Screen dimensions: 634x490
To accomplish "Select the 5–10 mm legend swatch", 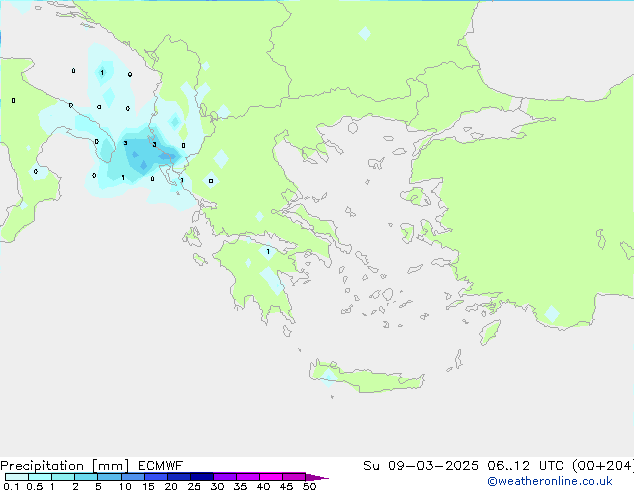I will point(109,477).
